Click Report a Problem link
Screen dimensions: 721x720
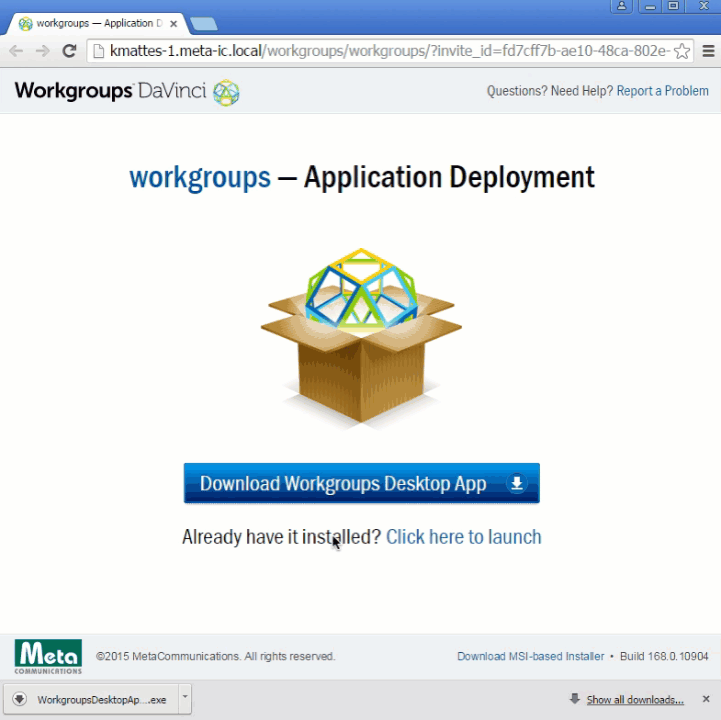pyautogui.click(x=663, y=91)
